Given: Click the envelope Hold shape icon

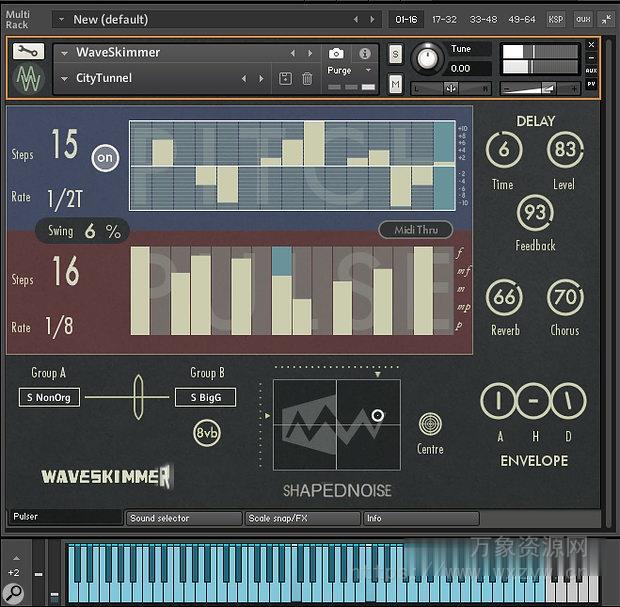Looking at the screenshot, I should tap(533, 401).
